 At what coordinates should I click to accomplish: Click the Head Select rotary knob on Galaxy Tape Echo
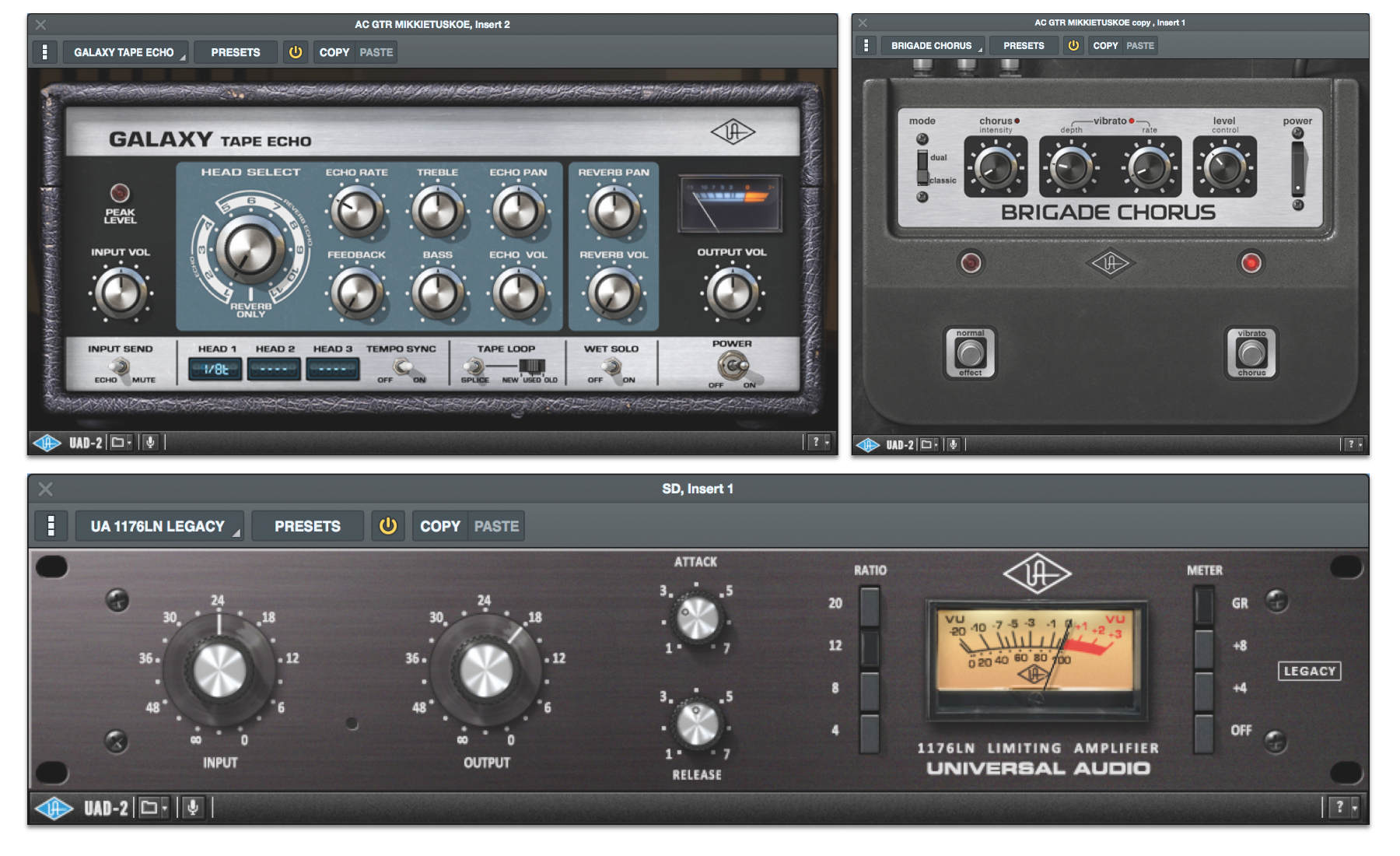(x=250, y=251)
